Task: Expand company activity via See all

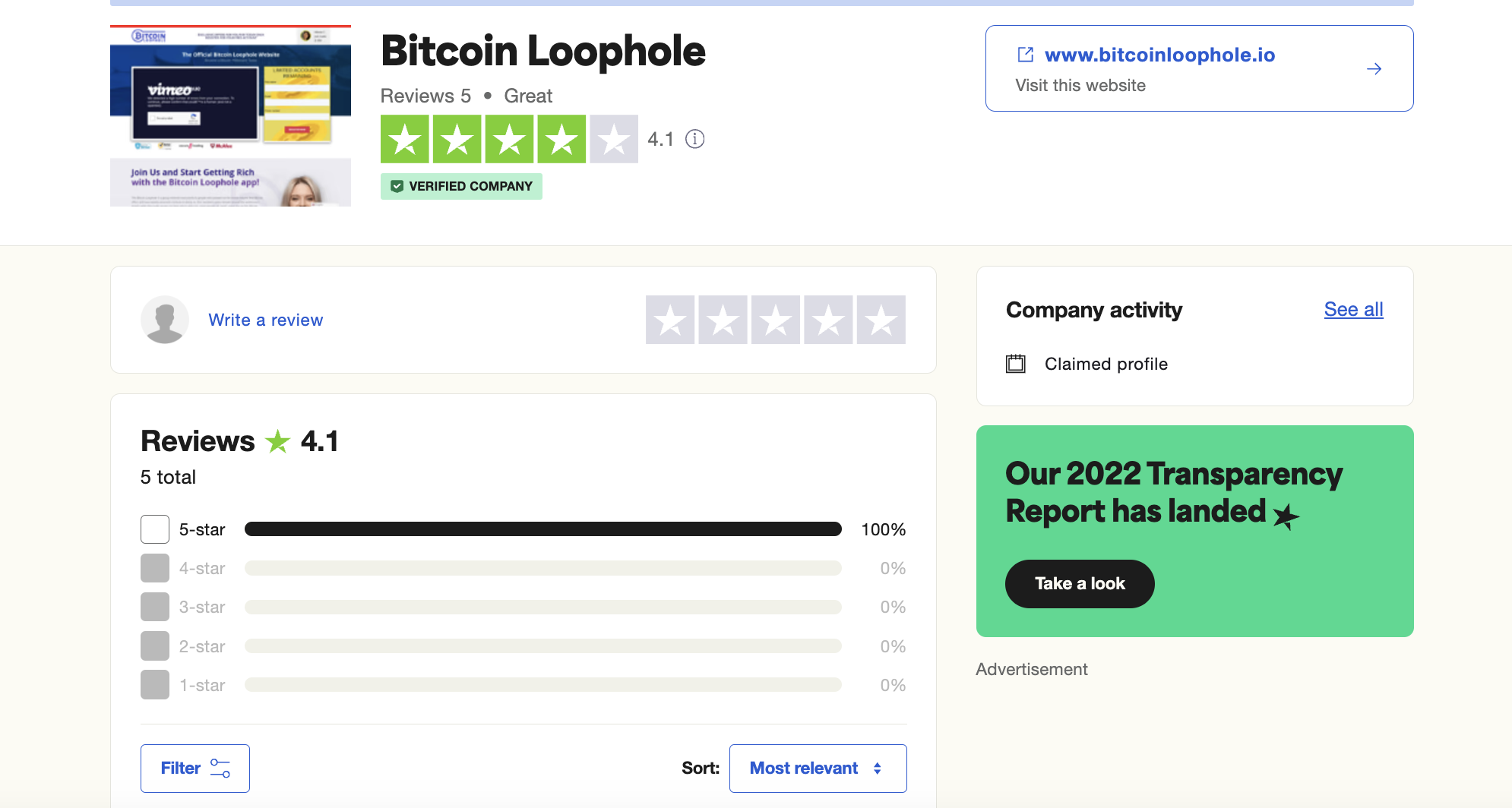Action: click(x=1353, y=310)
